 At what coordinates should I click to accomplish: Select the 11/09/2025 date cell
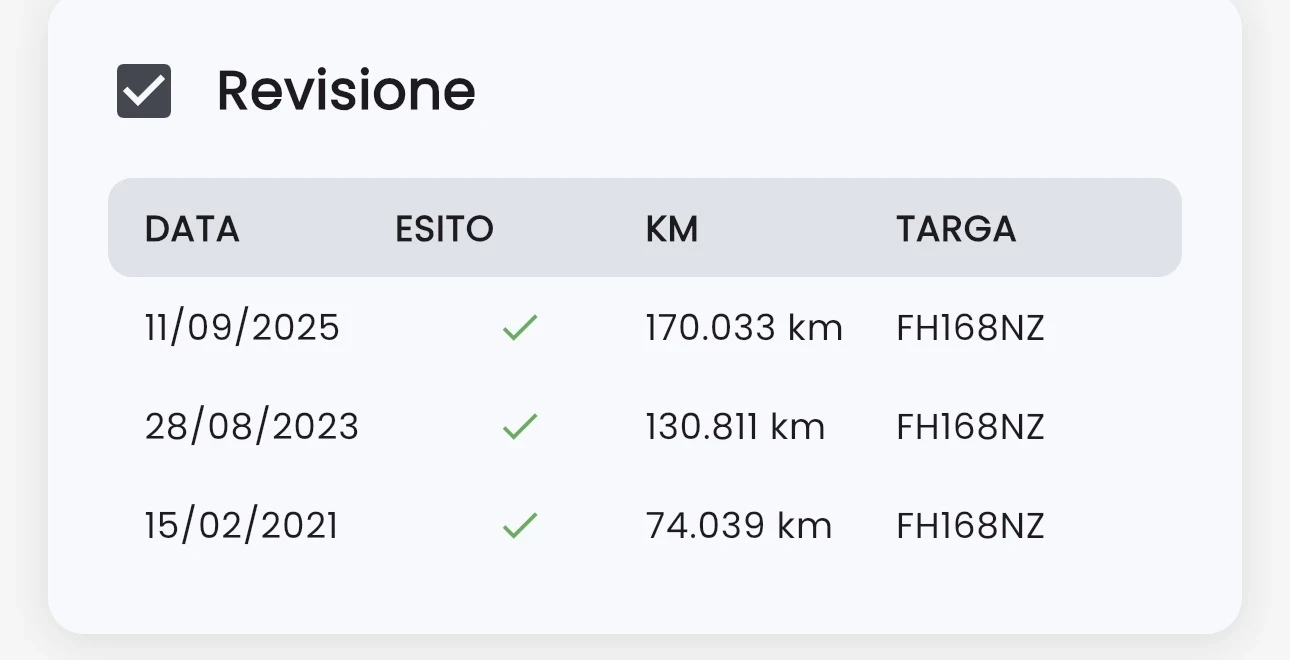pyautogui.click(x=242, y=328)
